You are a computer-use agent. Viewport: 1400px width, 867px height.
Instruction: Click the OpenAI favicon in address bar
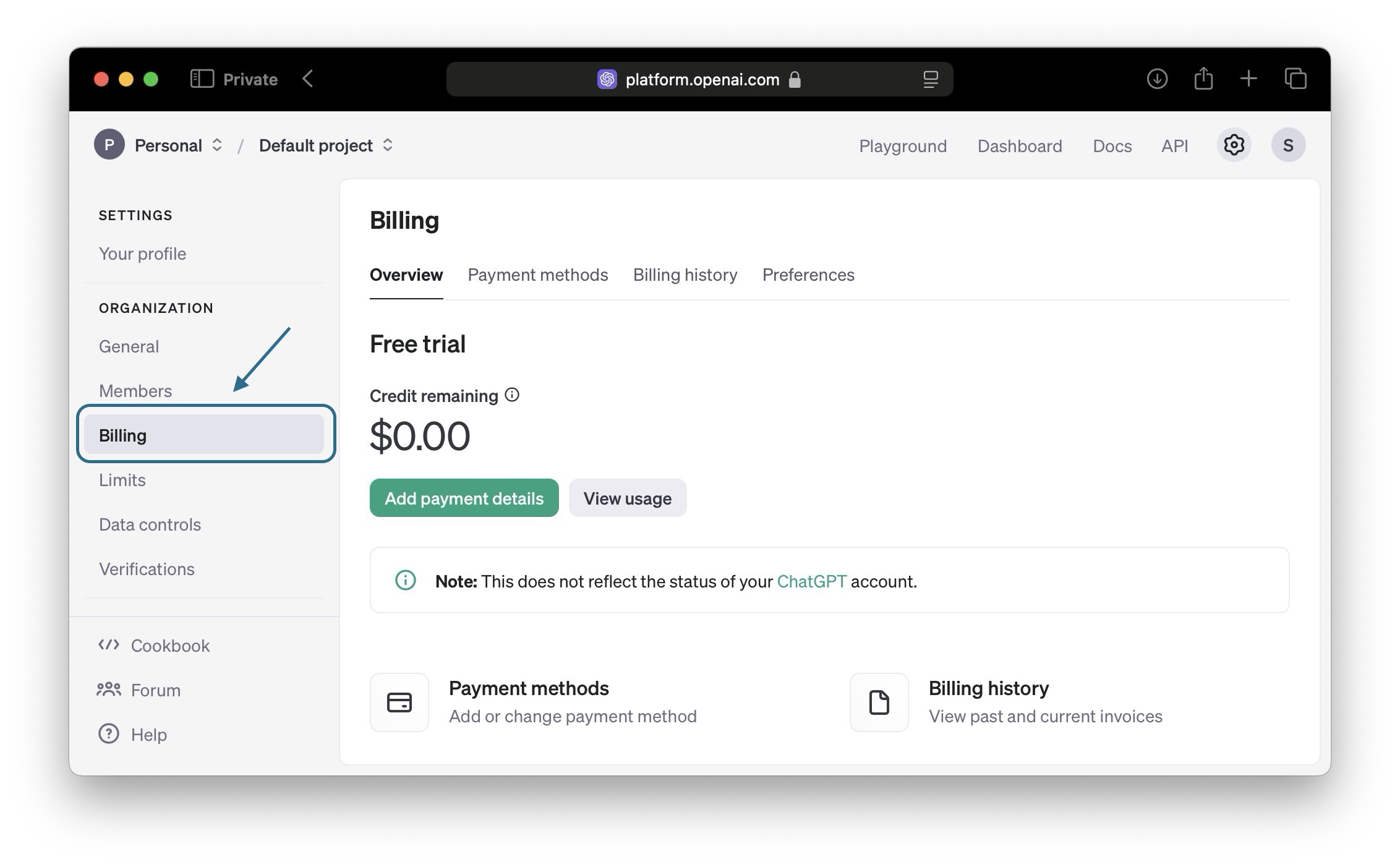point(607,79)
